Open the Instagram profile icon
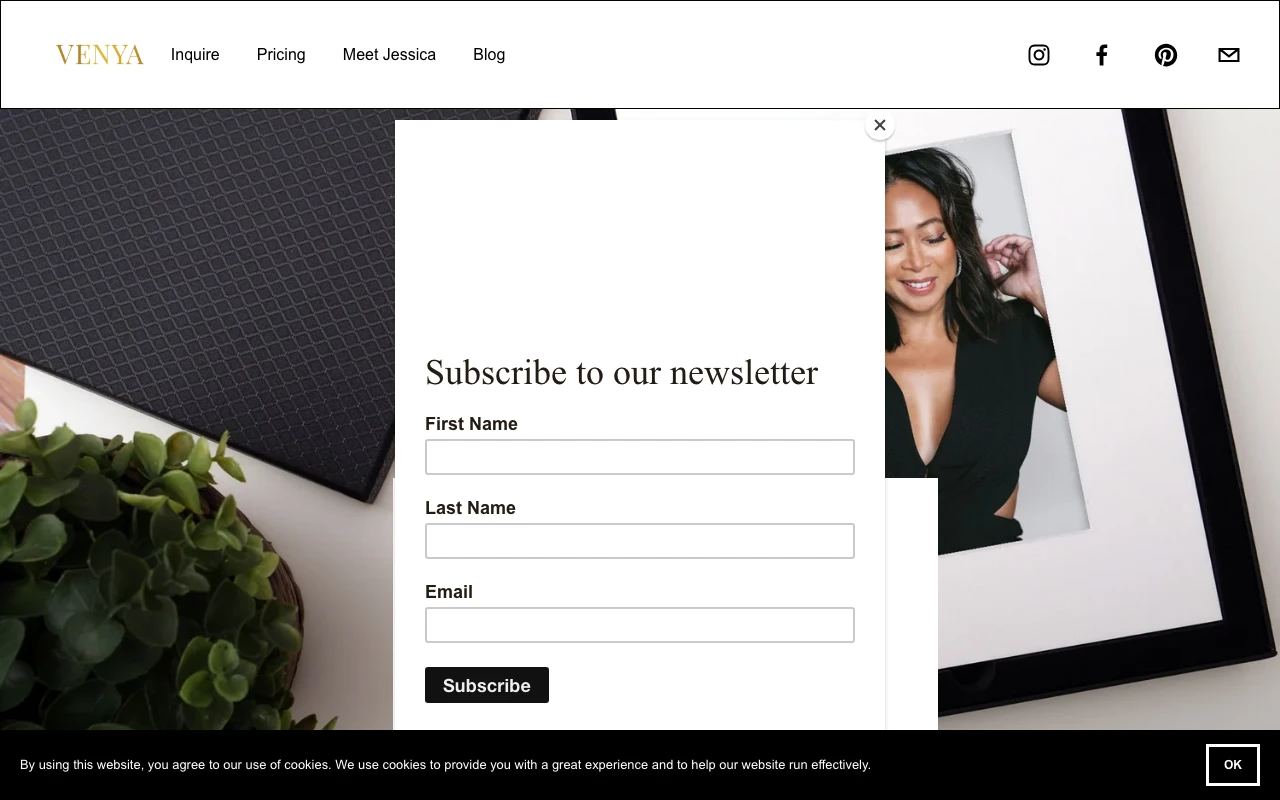Viewport: 1280px width, 800px height. point(1039,55)
